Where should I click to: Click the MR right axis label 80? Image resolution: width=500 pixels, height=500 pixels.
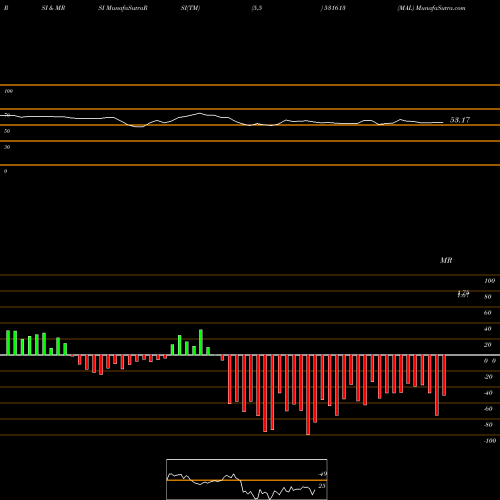(488, 297)
